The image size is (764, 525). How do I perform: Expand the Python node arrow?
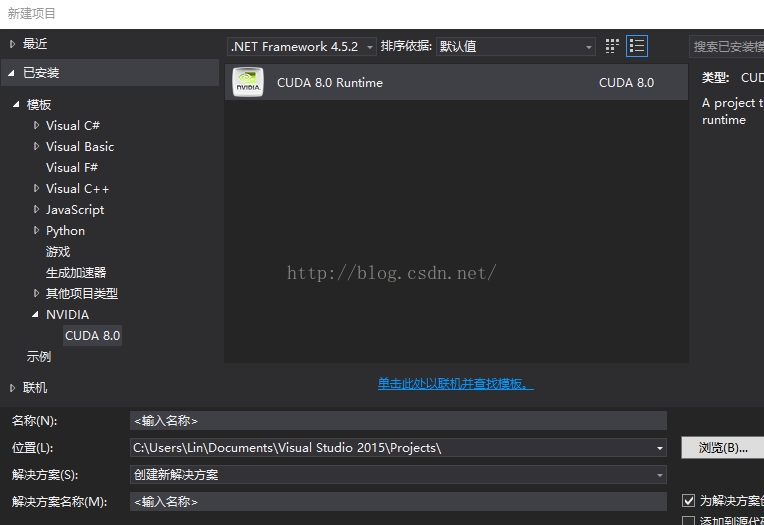pos(37,230)
